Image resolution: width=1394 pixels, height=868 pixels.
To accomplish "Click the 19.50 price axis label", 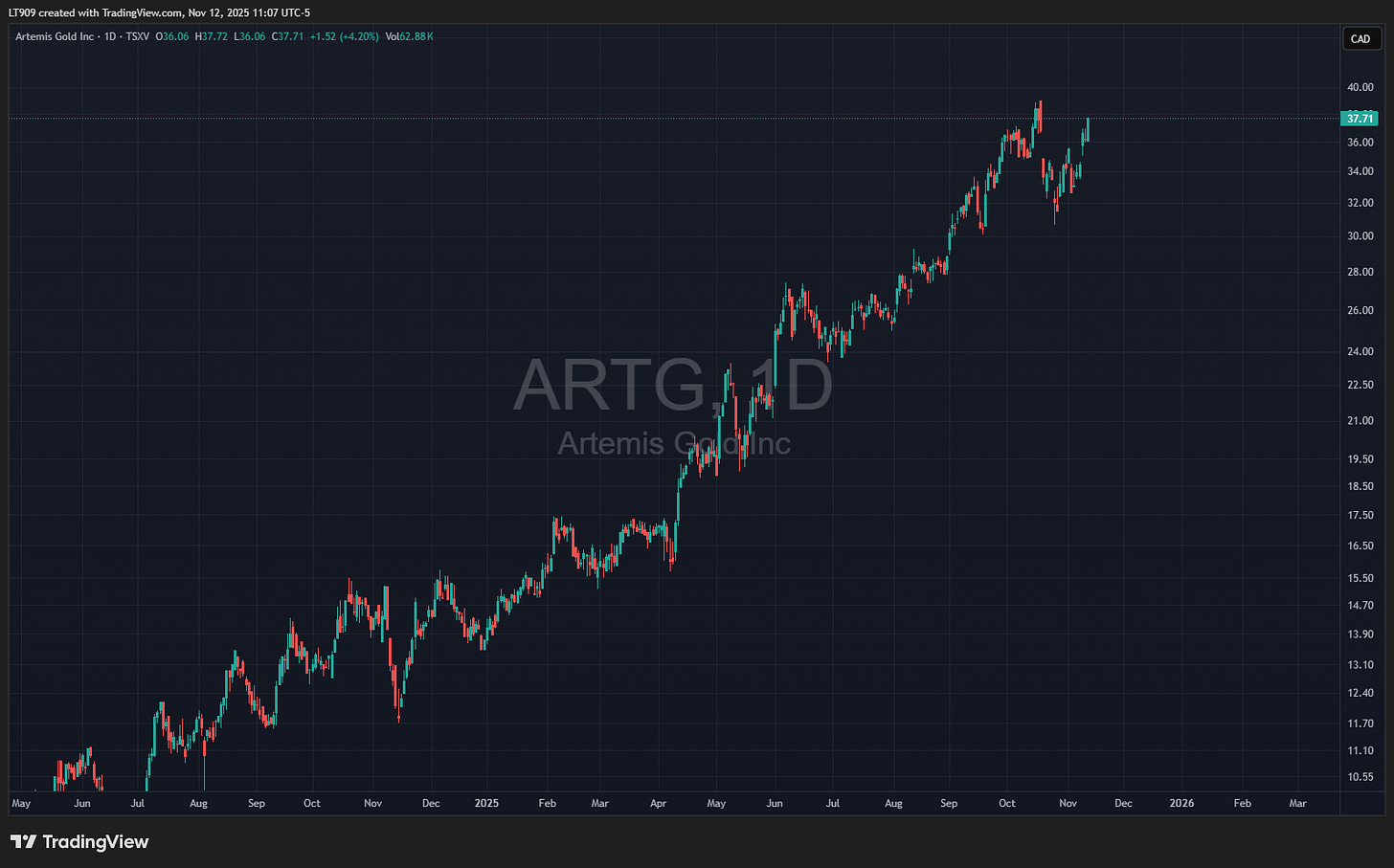I will 1360,459.
